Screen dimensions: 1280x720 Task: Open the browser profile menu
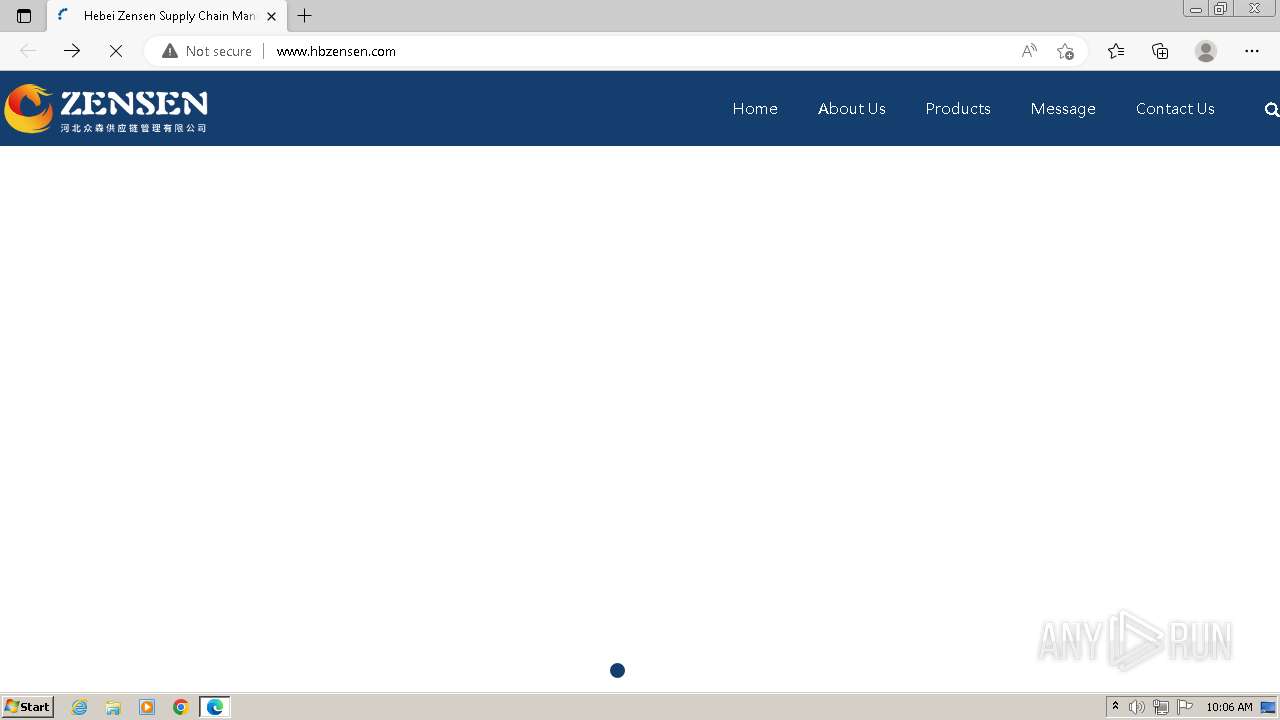pyautogui.click(x=1206, y=51)
